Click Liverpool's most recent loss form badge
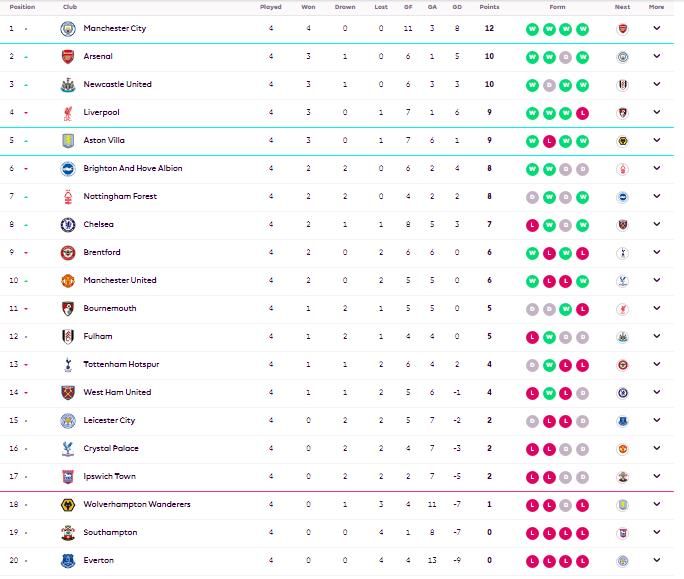 (583, 112)
